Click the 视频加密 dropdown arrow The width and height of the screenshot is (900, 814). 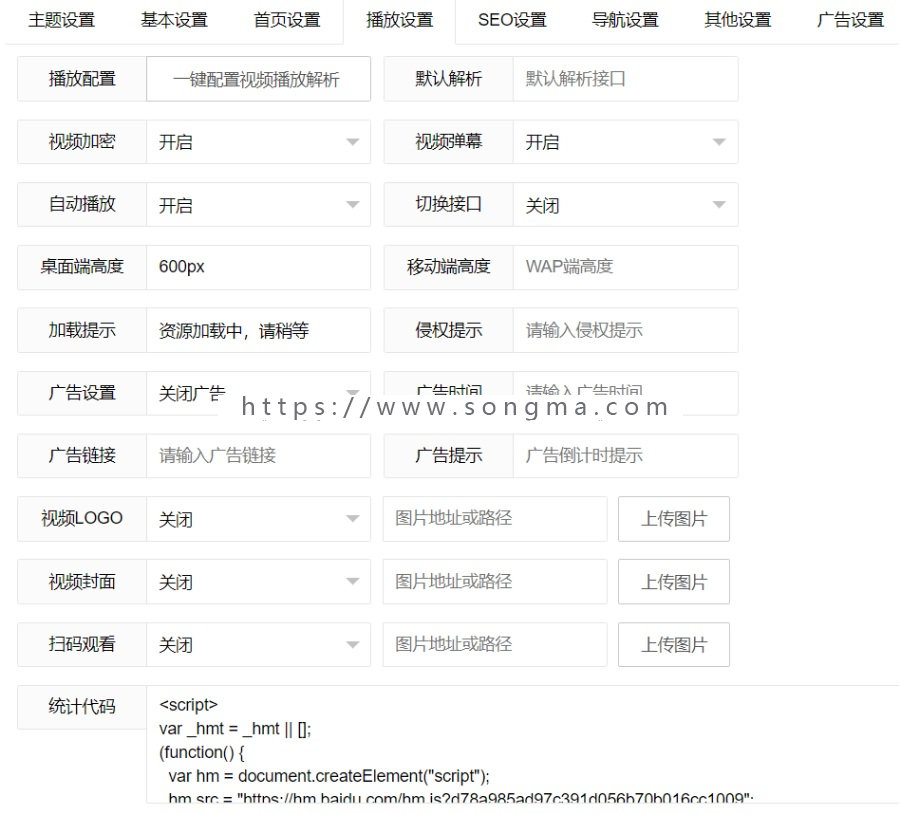(x=353, y=142)
